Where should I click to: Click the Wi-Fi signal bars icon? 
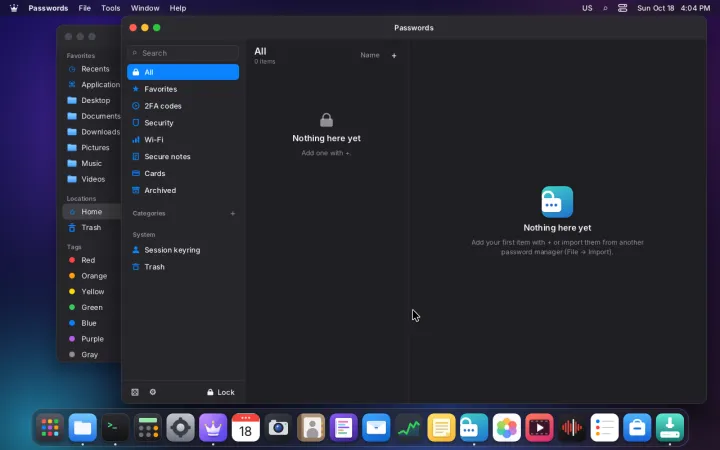point(135,140)
